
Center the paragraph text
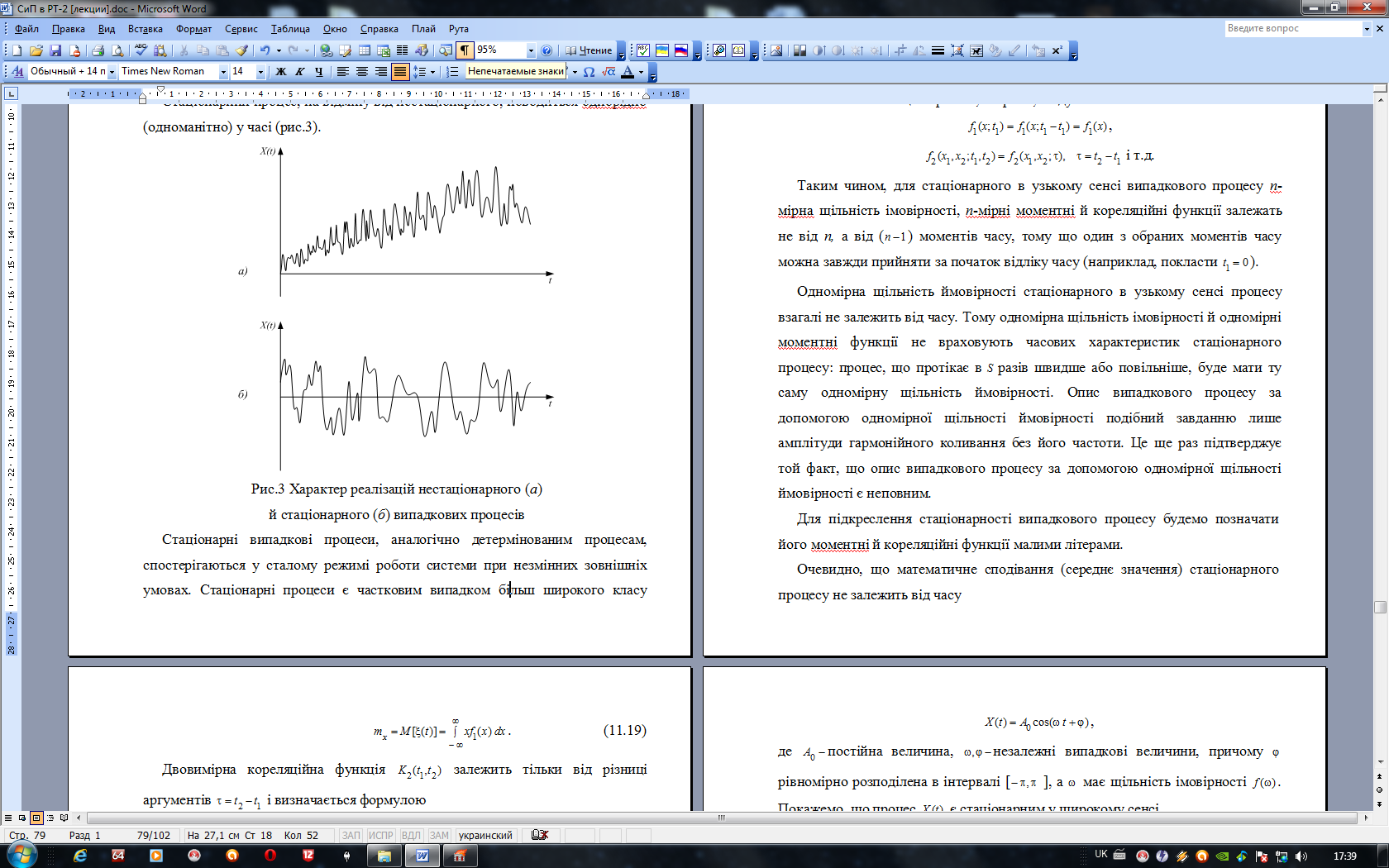pyautogui.click(x=361, y=72)
